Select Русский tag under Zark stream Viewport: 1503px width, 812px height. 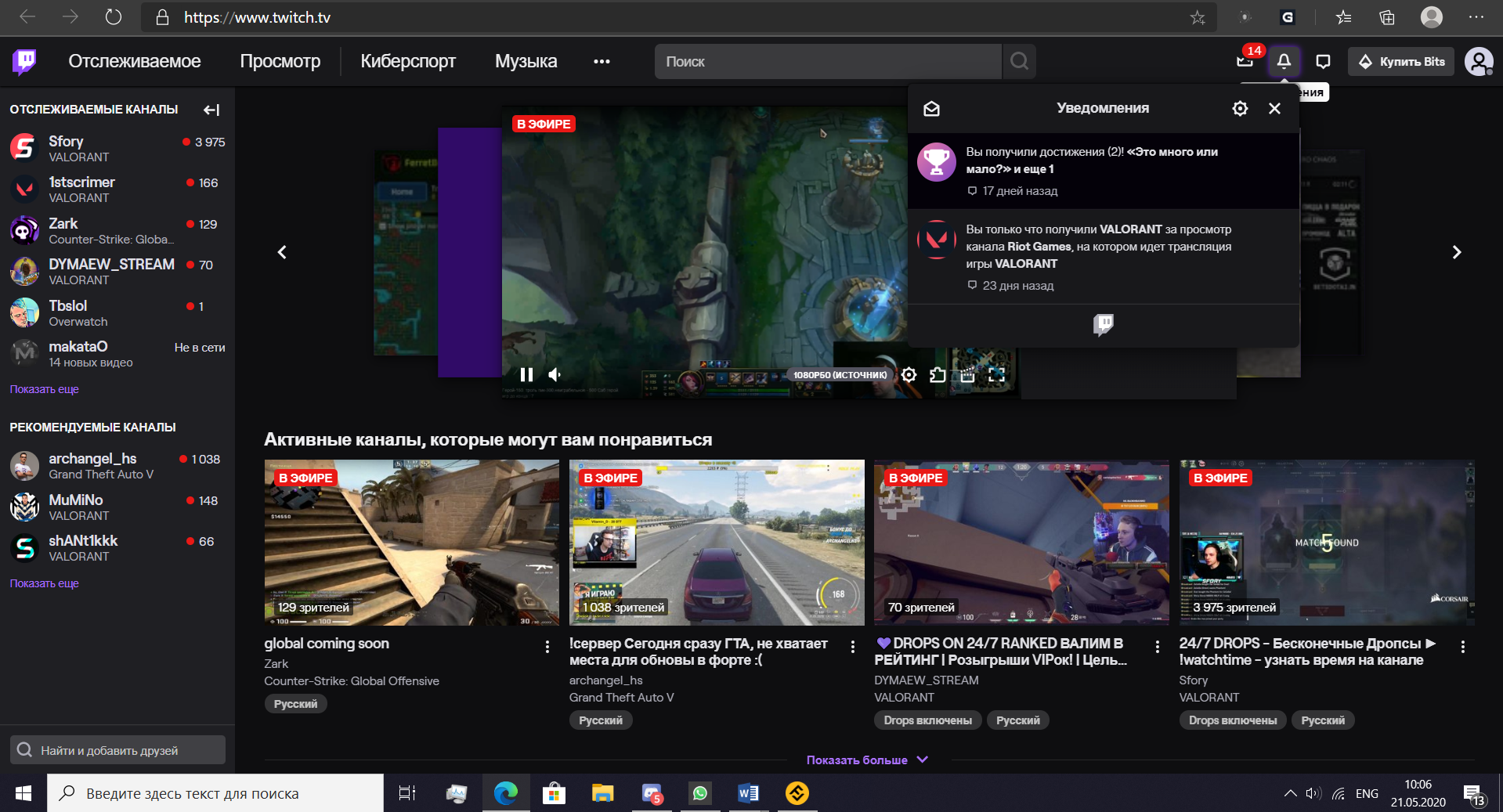tap(295, 704)
